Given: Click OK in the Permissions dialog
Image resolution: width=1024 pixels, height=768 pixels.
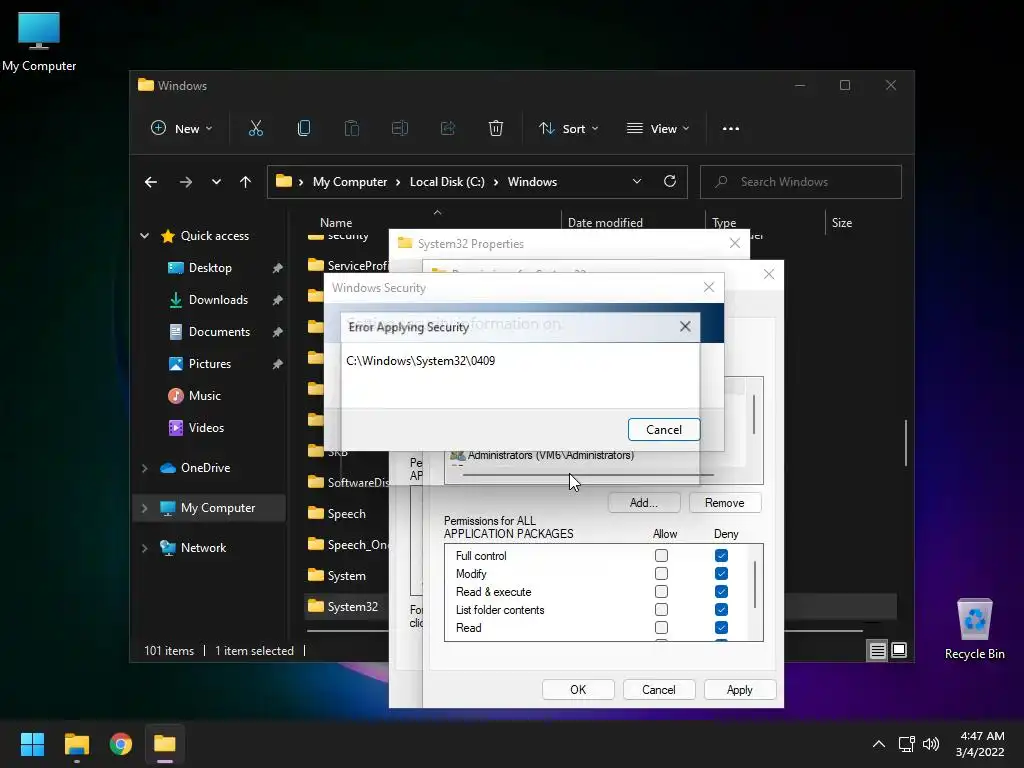Looking at the screenshot, I should click(x=578, y=690).
